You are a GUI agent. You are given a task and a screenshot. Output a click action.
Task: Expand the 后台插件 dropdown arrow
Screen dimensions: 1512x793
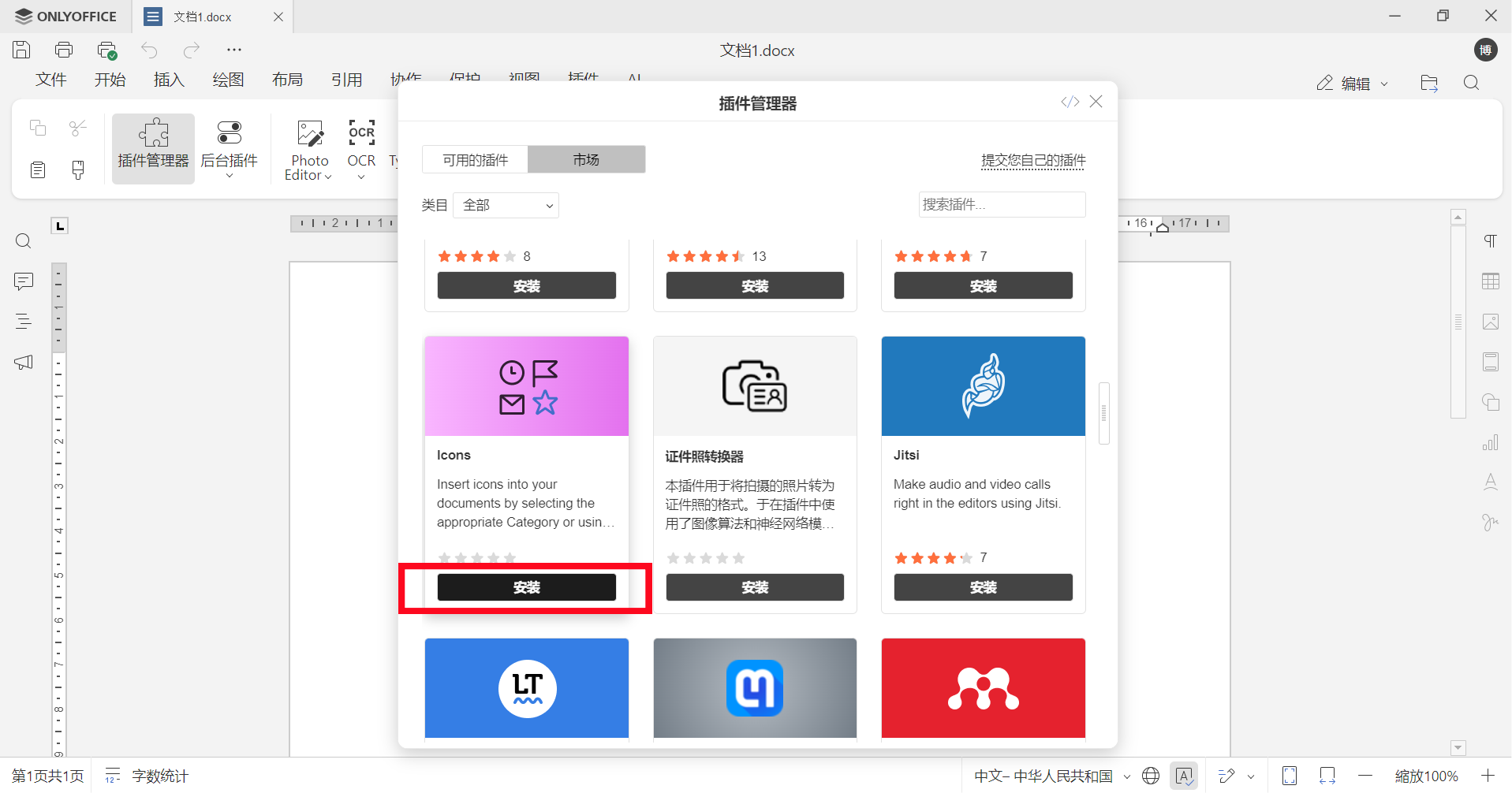tap(229, 177)
